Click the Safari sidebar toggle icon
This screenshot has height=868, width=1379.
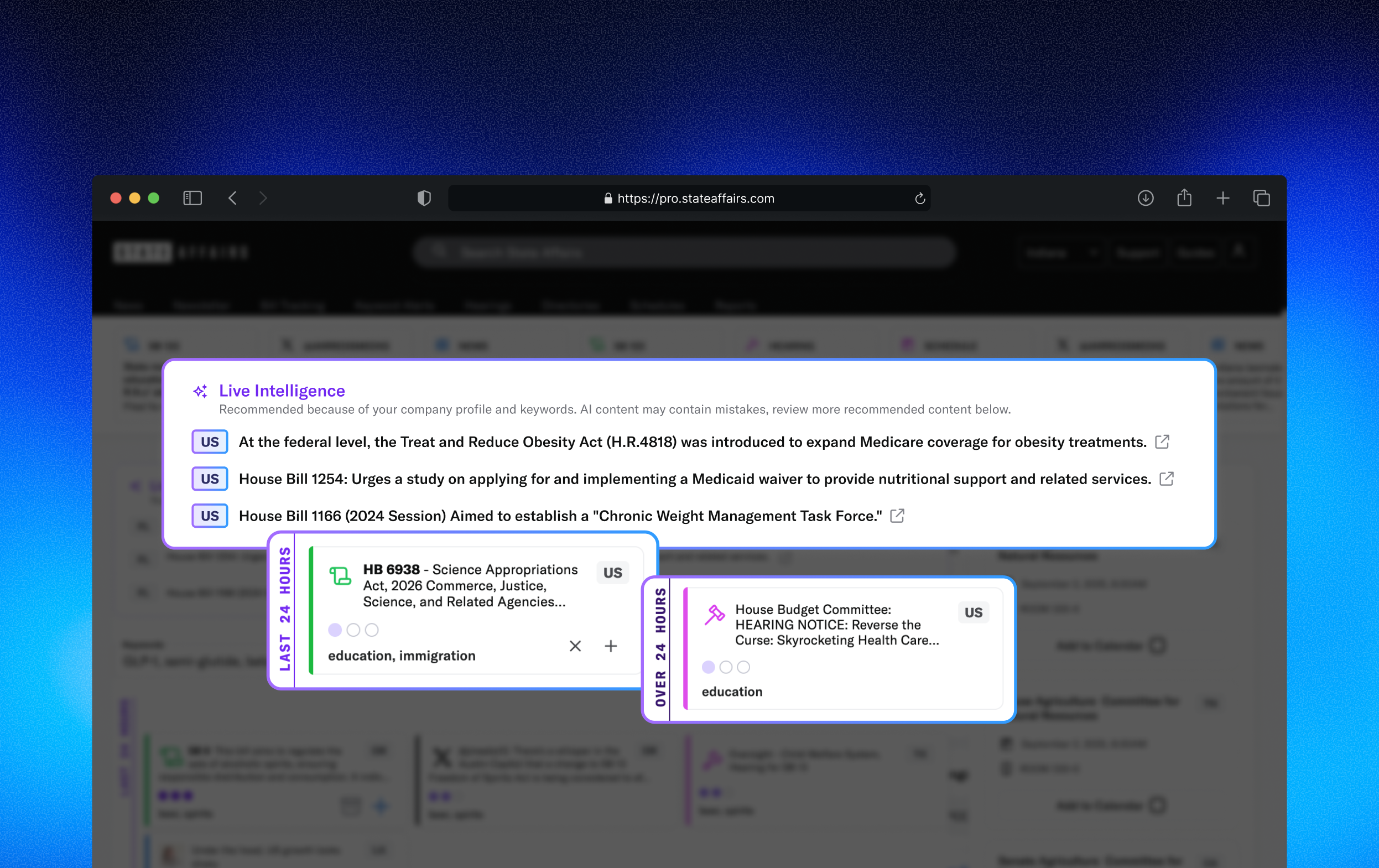pos(192,198)
